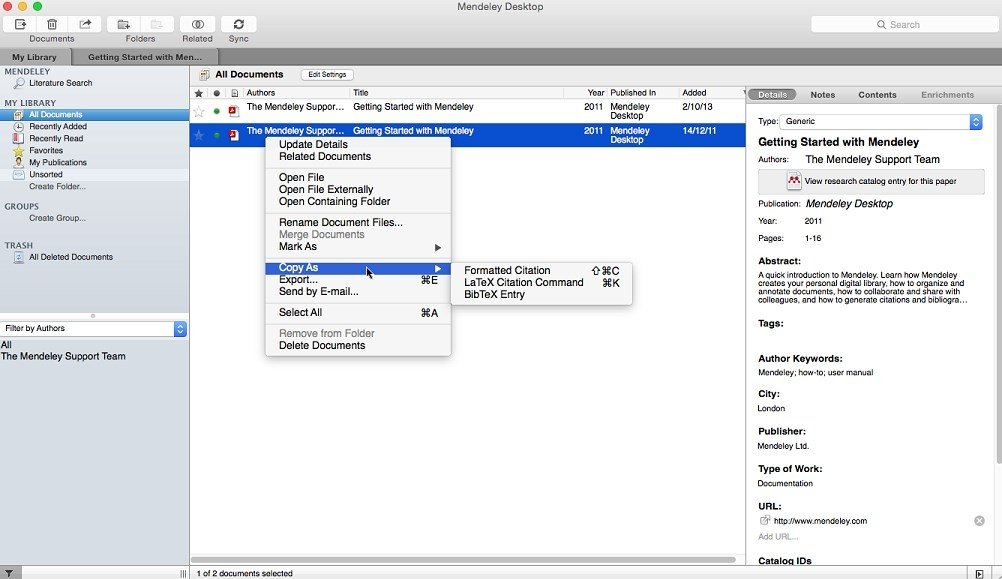Click the Unsorted folder icon
The height and width of the screenshot is (579, 1002).
tap(19, 174)
